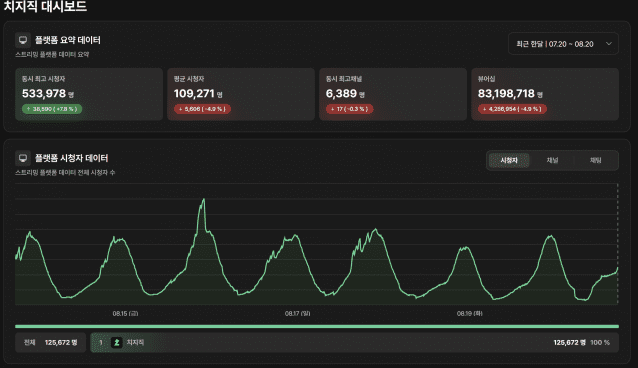Click the red 5,606 (-4.9 %) badge
Image resolution: width=638 pixels, height=368 pixels.
point(202,109)
